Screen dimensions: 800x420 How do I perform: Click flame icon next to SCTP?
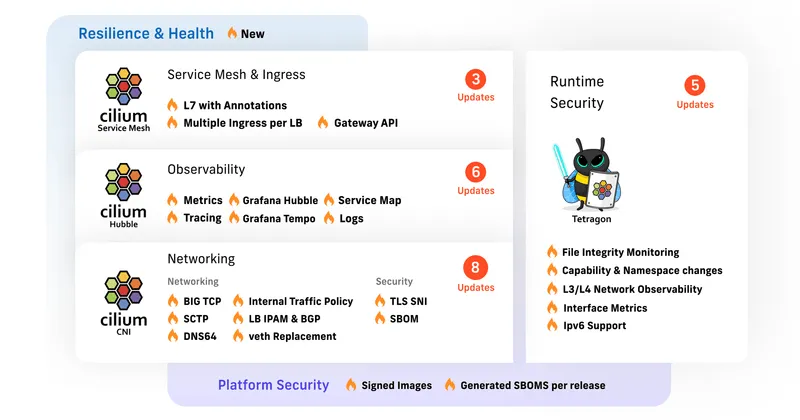pos(173,318)
